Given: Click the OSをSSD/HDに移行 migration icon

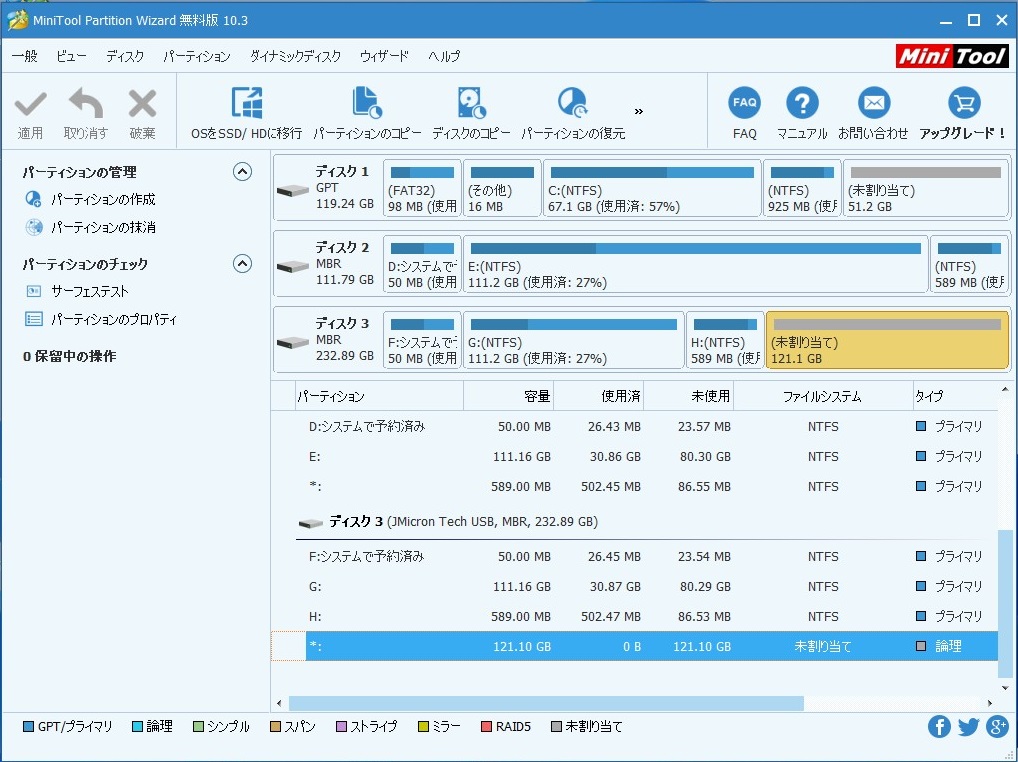Looking at the screenshot, I should tap(246, 104).
